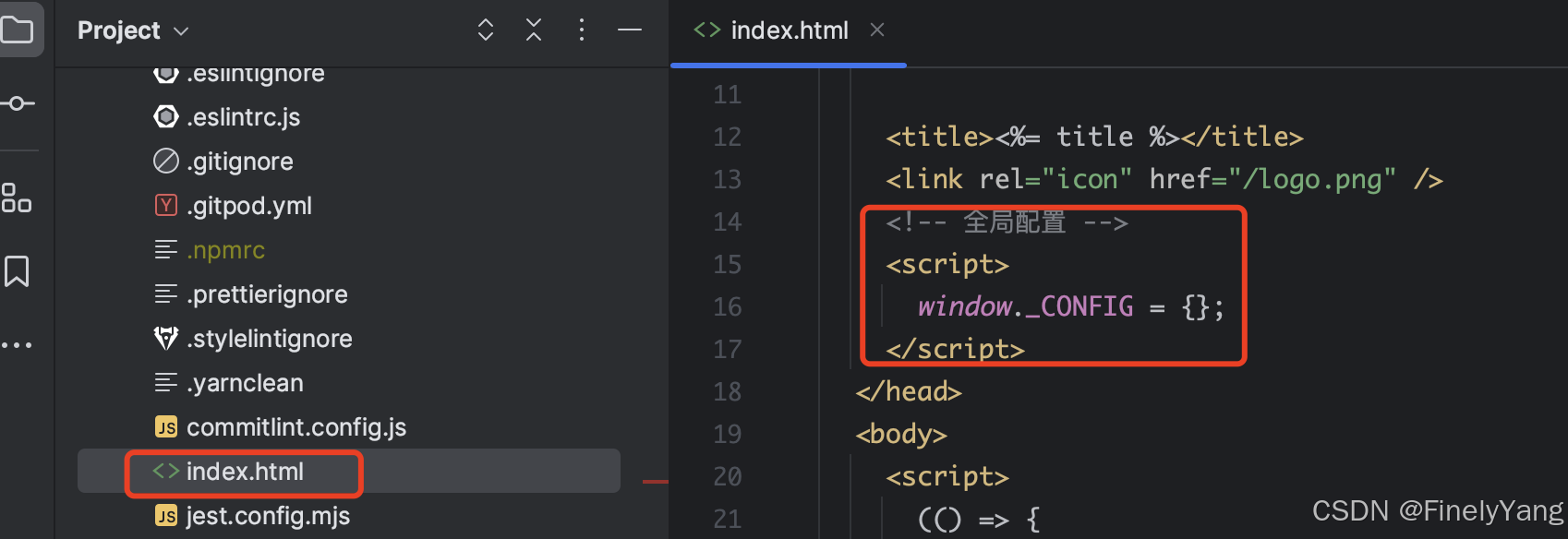Click the <script> tag on line 20
The image size is (1568, 539).
tap(947, 476)
